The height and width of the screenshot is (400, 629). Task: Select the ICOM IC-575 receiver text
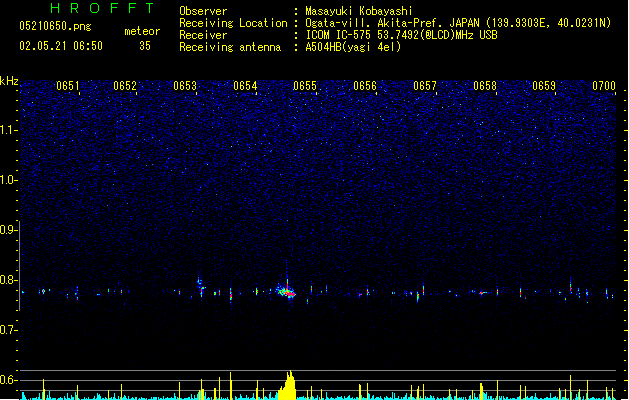tap(401, 35)
